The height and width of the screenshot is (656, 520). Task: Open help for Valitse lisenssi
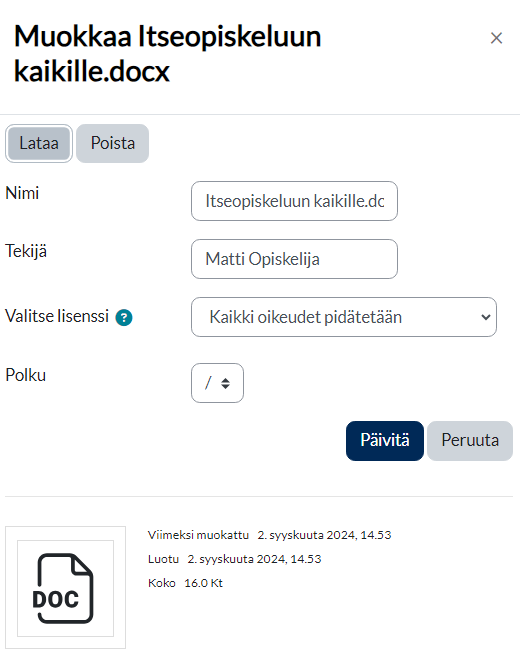coord(124,318)
